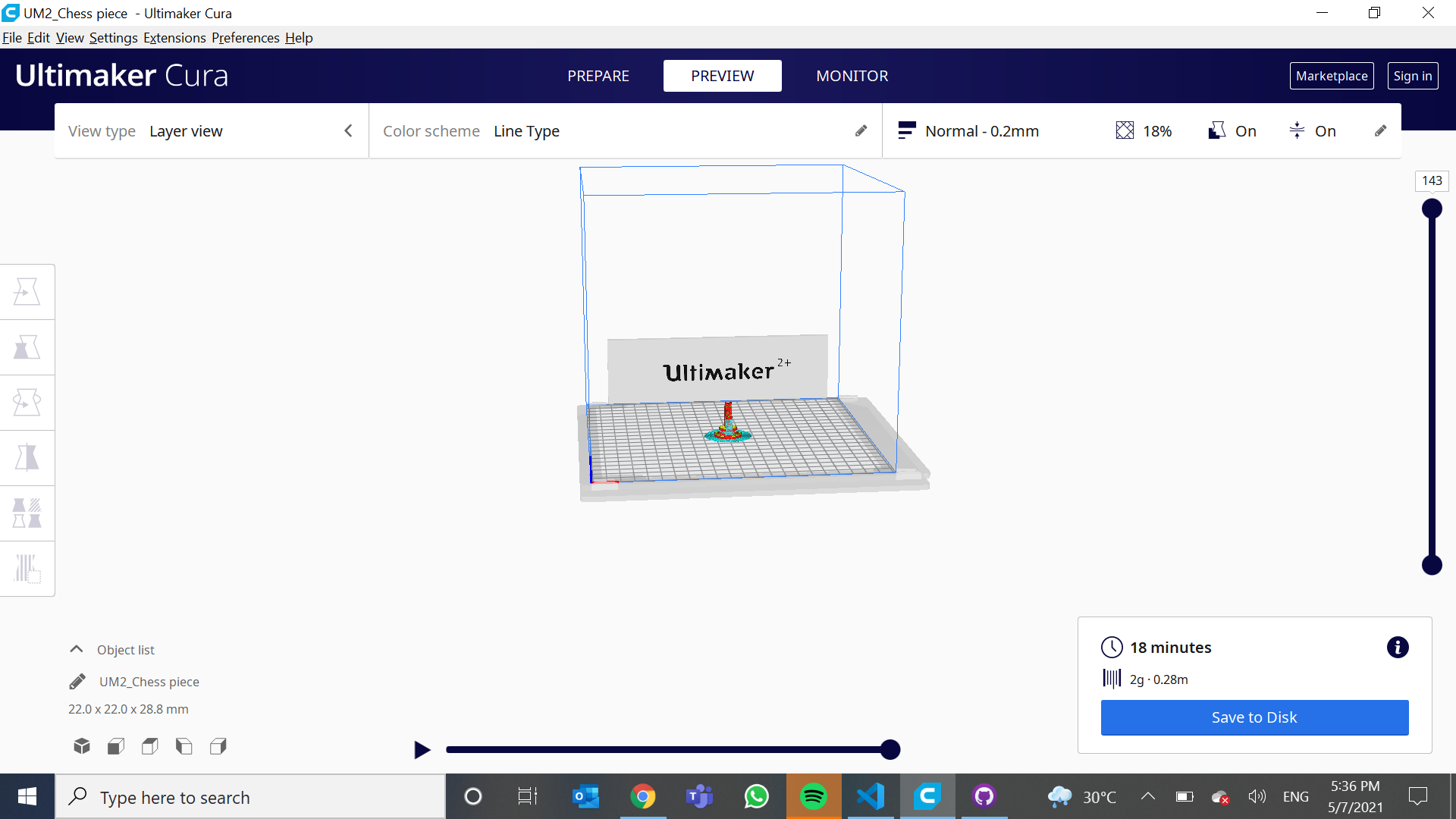Open Google Chrome from the taskbar
Image resolution: width=1456 pixels, height=819 pixels.
click(643, 797)
